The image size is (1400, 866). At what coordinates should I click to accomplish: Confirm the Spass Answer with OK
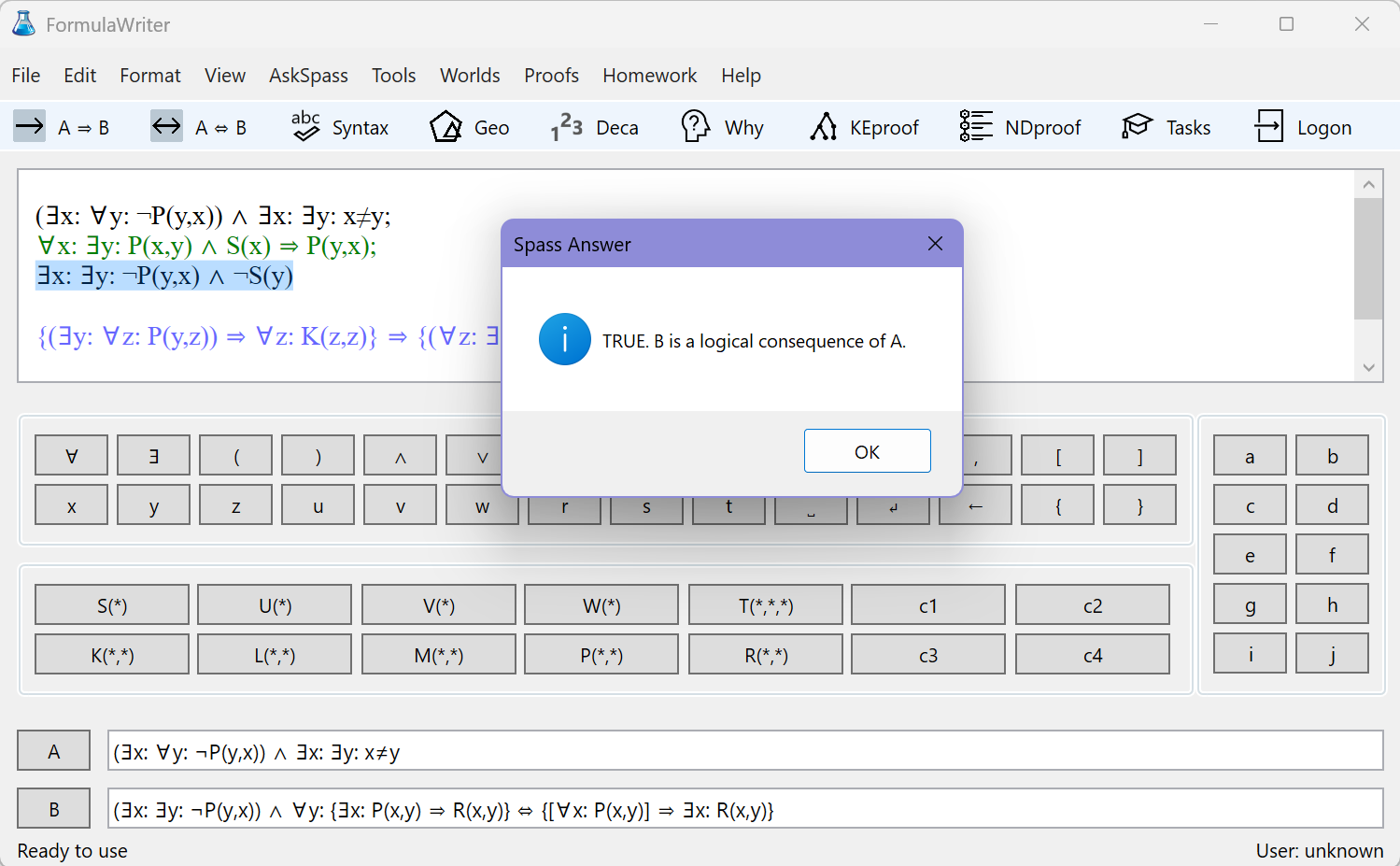pyautogui.click(x=867, y=452)
